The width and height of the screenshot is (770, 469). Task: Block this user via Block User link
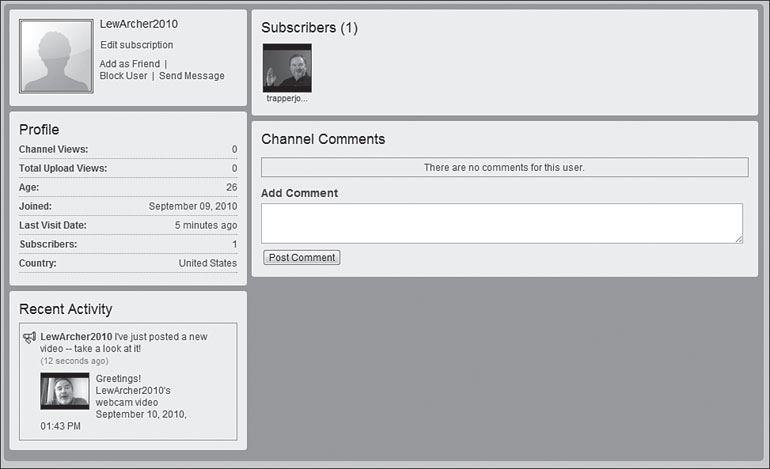click(x=123, y=76)
